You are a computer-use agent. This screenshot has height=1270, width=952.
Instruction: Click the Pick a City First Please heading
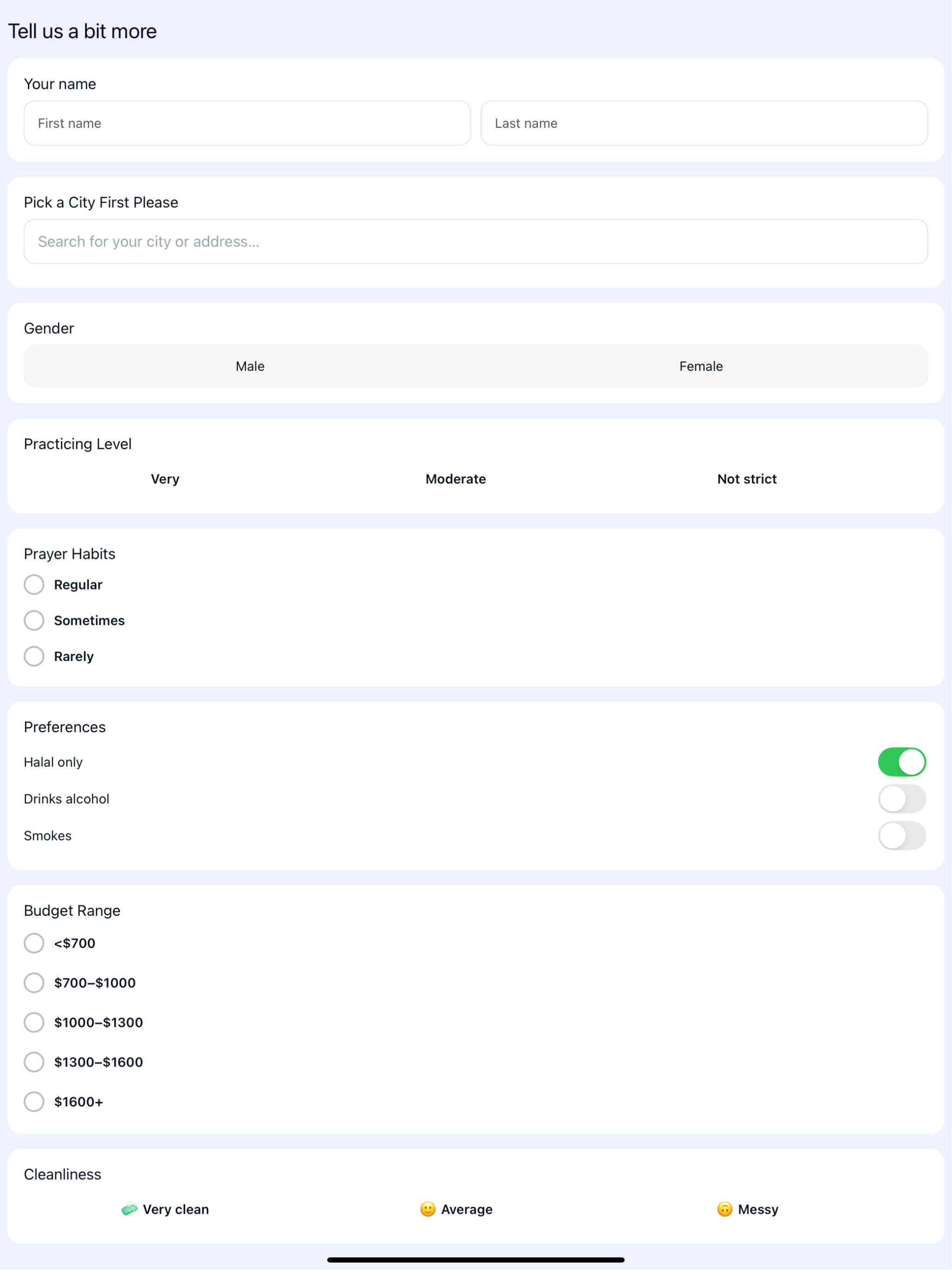tap(100, 202)
